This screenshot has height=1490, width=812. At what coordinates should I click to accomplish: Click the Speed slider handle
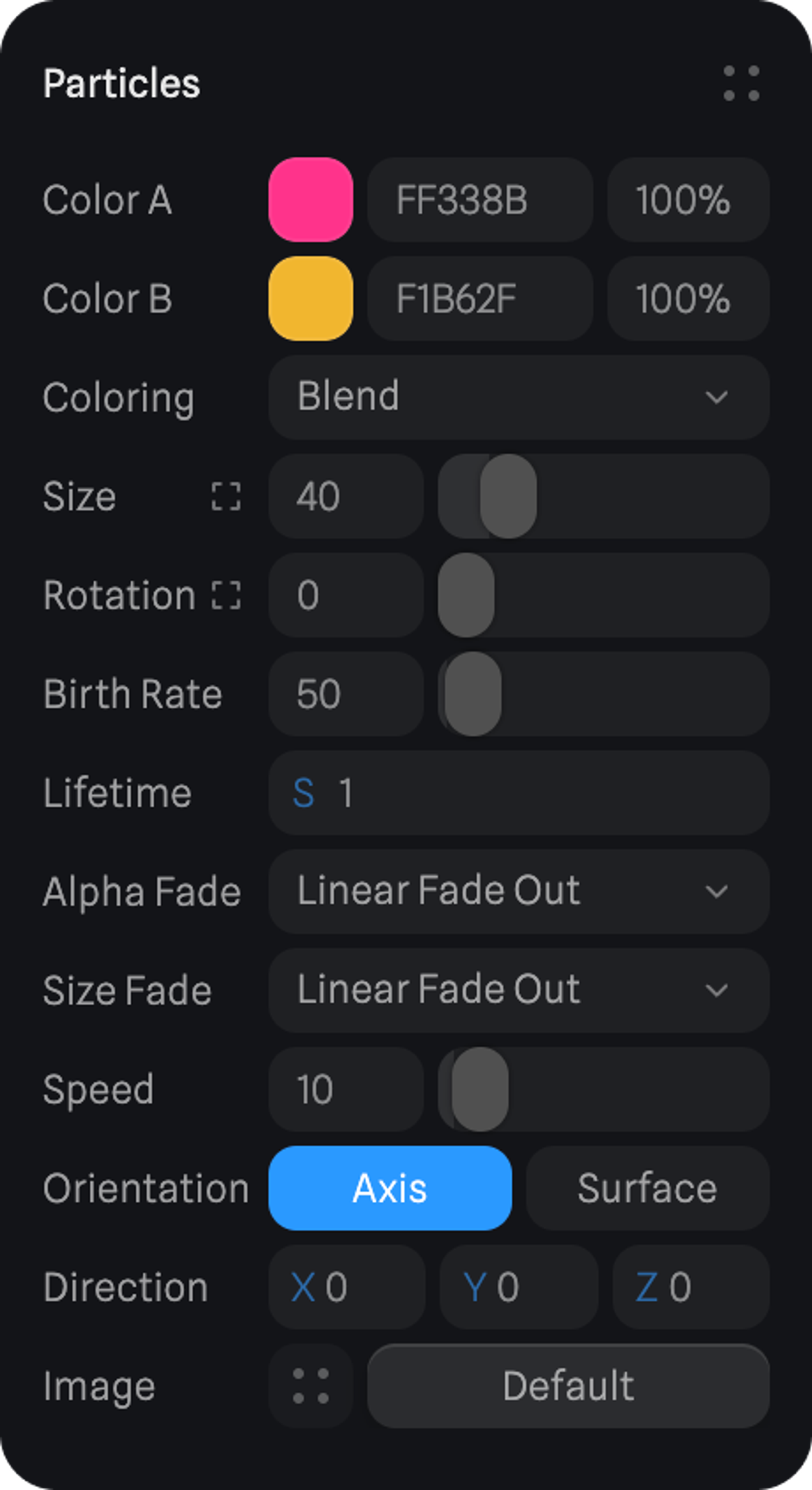point(480,1089)
